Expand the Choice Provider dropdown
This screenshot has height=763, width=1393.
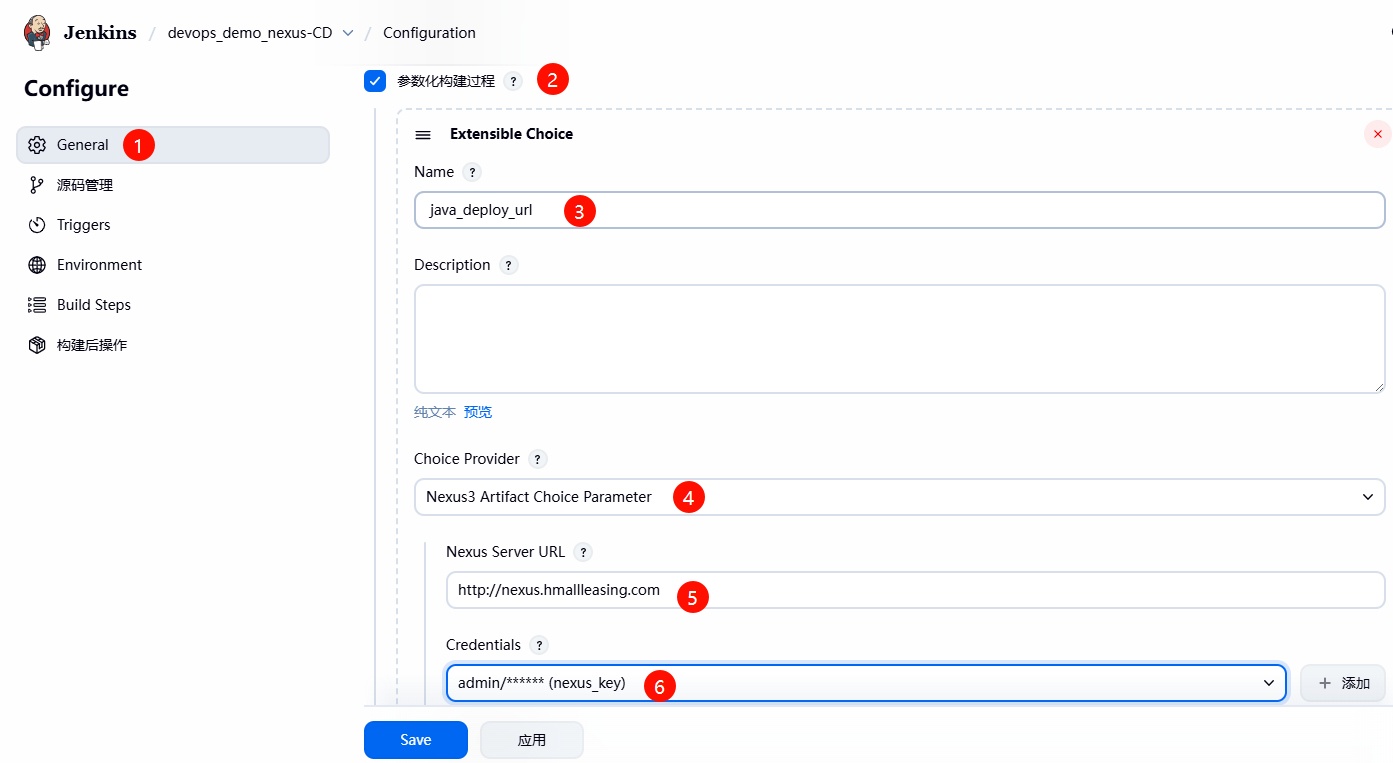[899, 497]
